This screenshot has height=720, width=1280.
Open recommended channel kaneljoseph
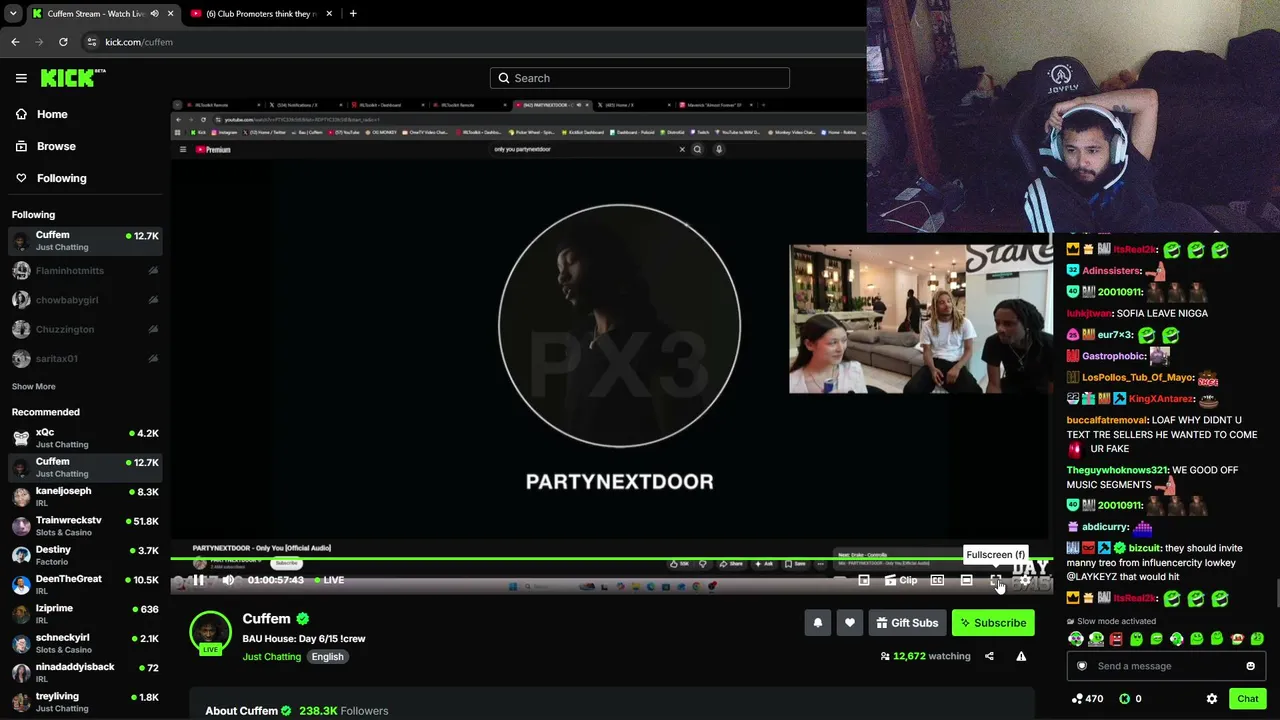[x=85, y=497]
